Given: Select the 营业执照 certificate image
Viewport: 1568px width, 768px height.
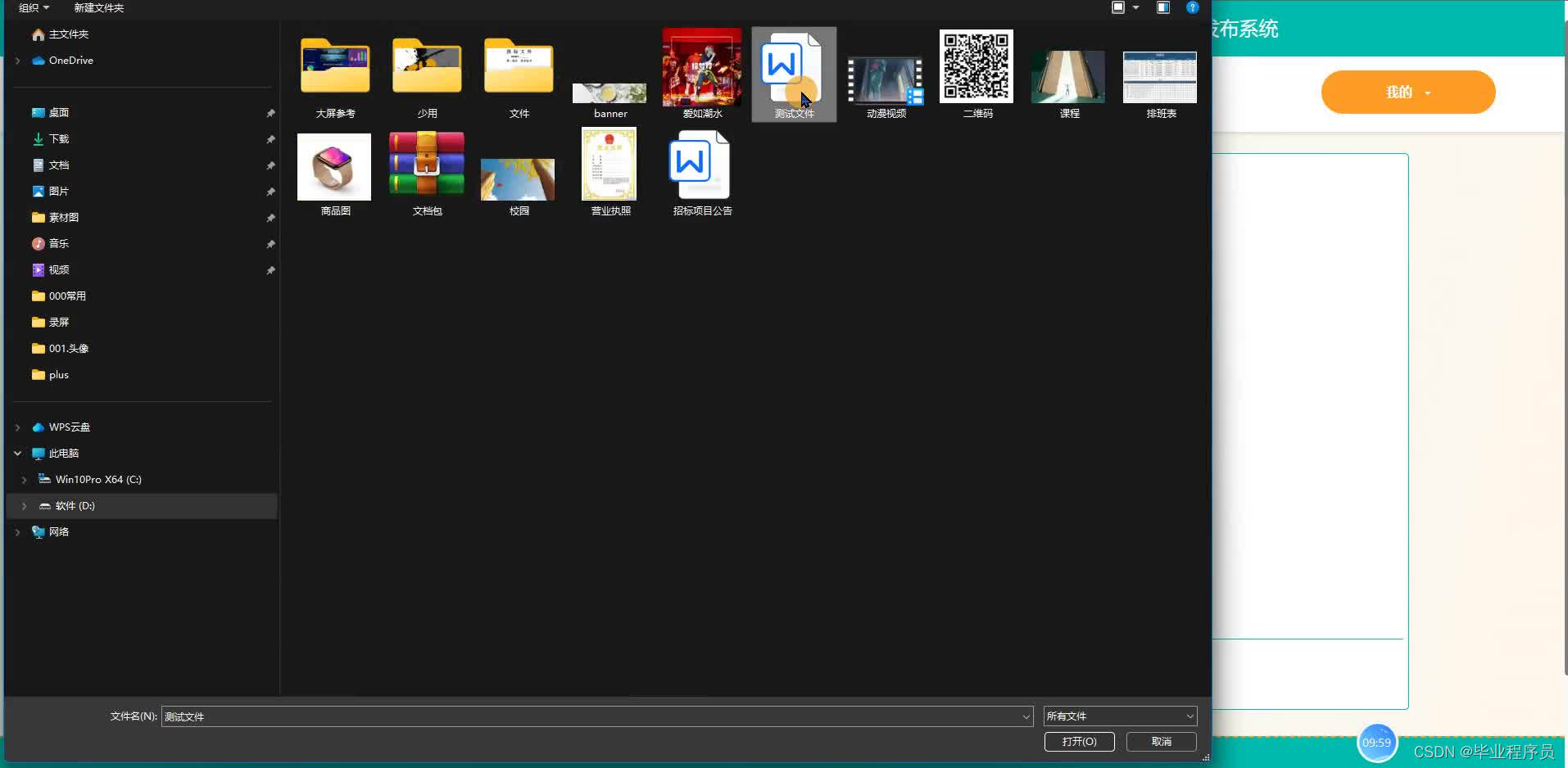Looking at the screenshot, I should click(610, 164).
